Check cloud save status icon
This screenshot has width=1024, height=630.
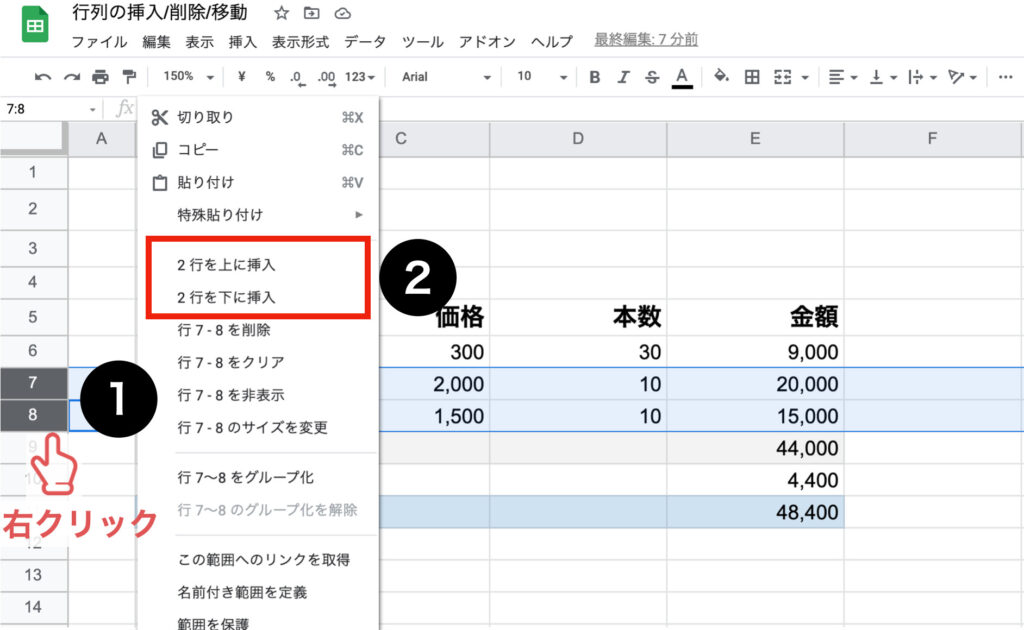342,13
